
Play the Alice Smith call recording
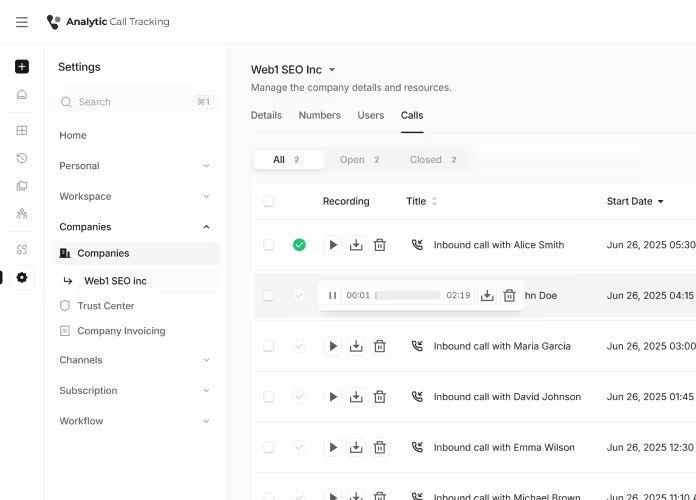click(x=333, y=245)
